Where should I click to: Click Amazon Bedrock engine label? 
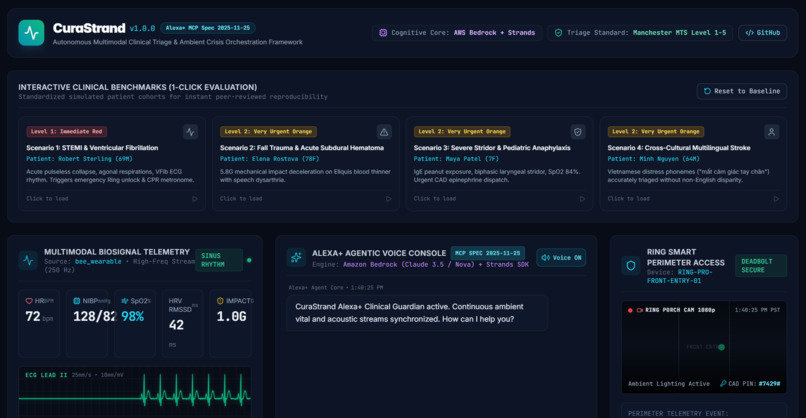tap(435, 265)
